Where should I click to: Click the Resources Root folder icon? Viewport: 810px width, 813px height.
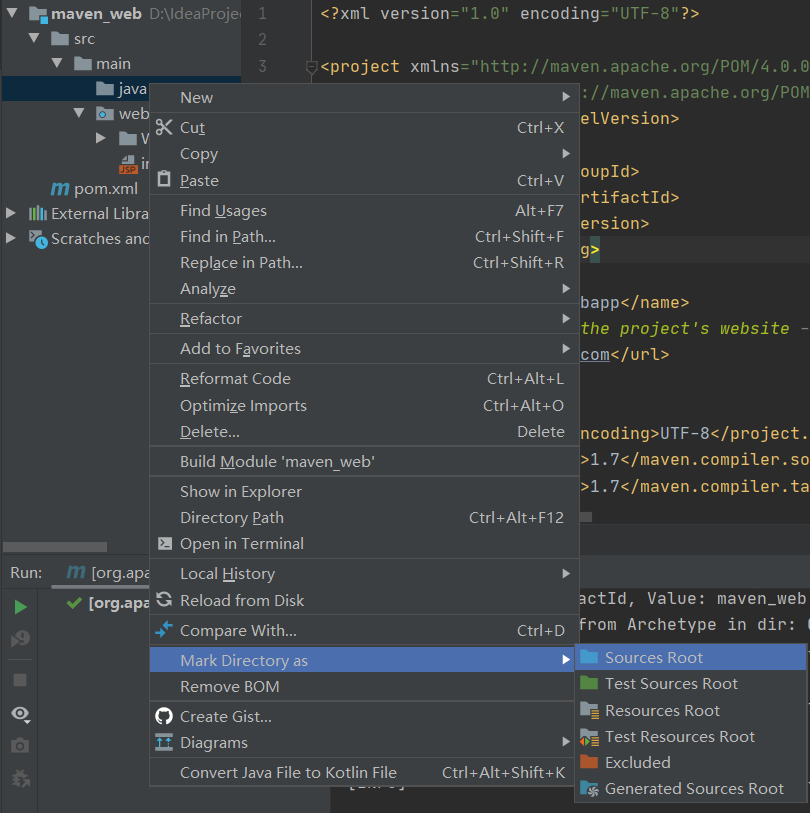coord(590,709)
